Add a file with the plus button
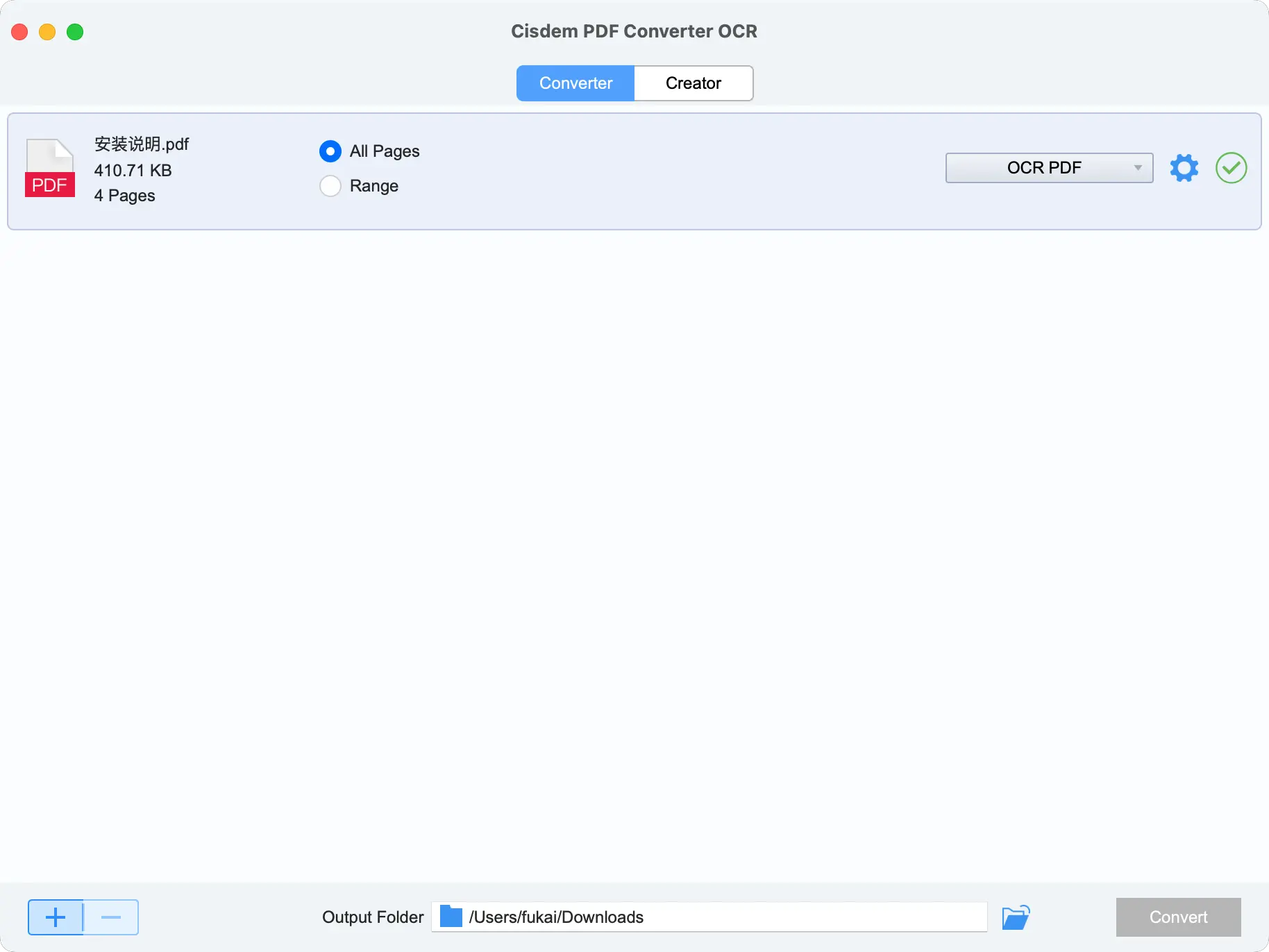This screenshot has height=952, width=1269. (56, 917)
